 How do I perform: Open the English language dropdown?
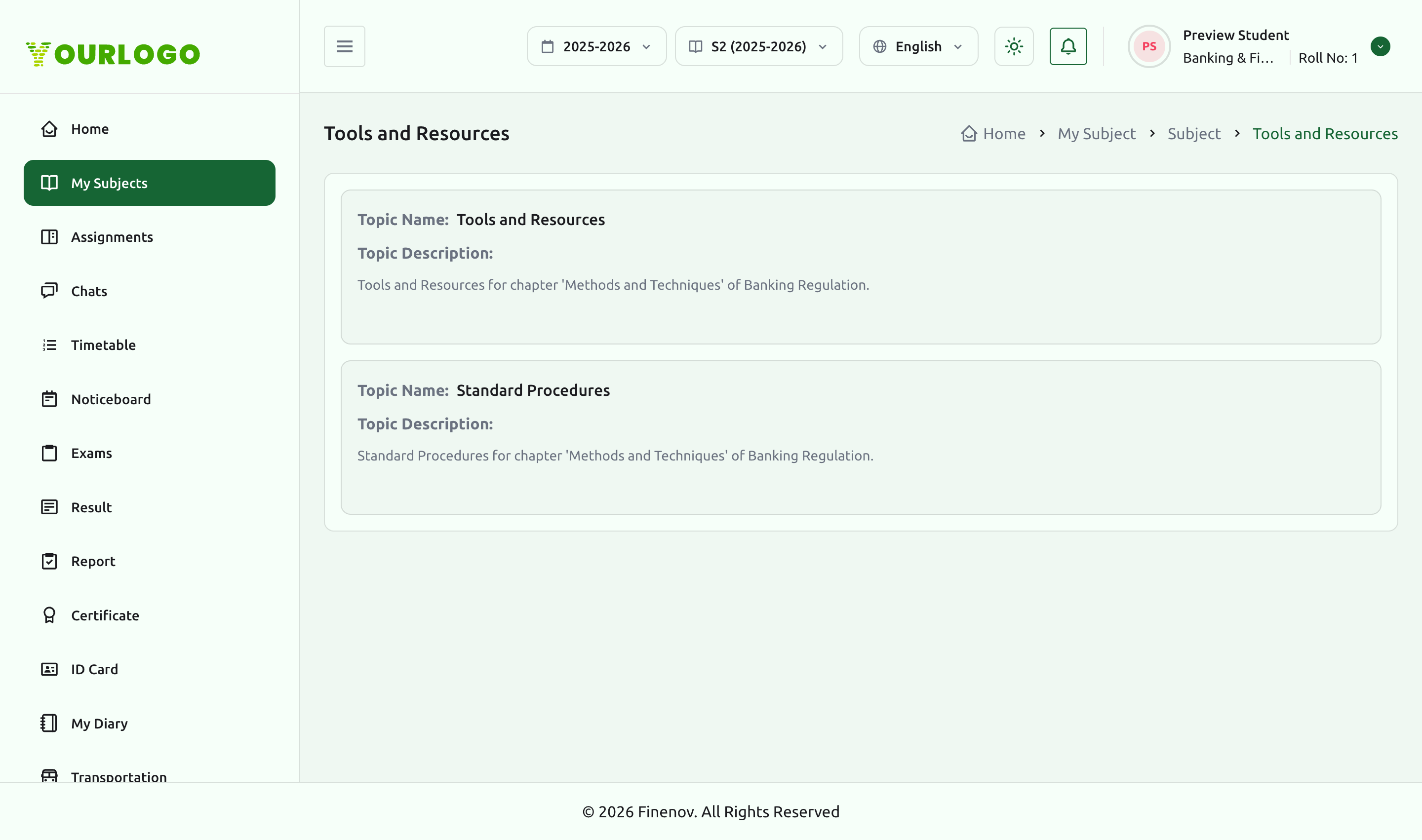[x=918, y=46]
